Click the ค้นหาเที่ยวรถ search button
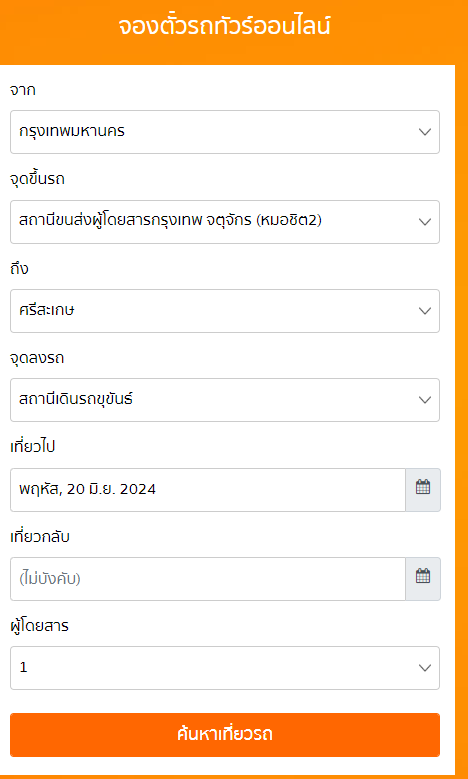This screenshot has width=468, height=779. point(225,735)
